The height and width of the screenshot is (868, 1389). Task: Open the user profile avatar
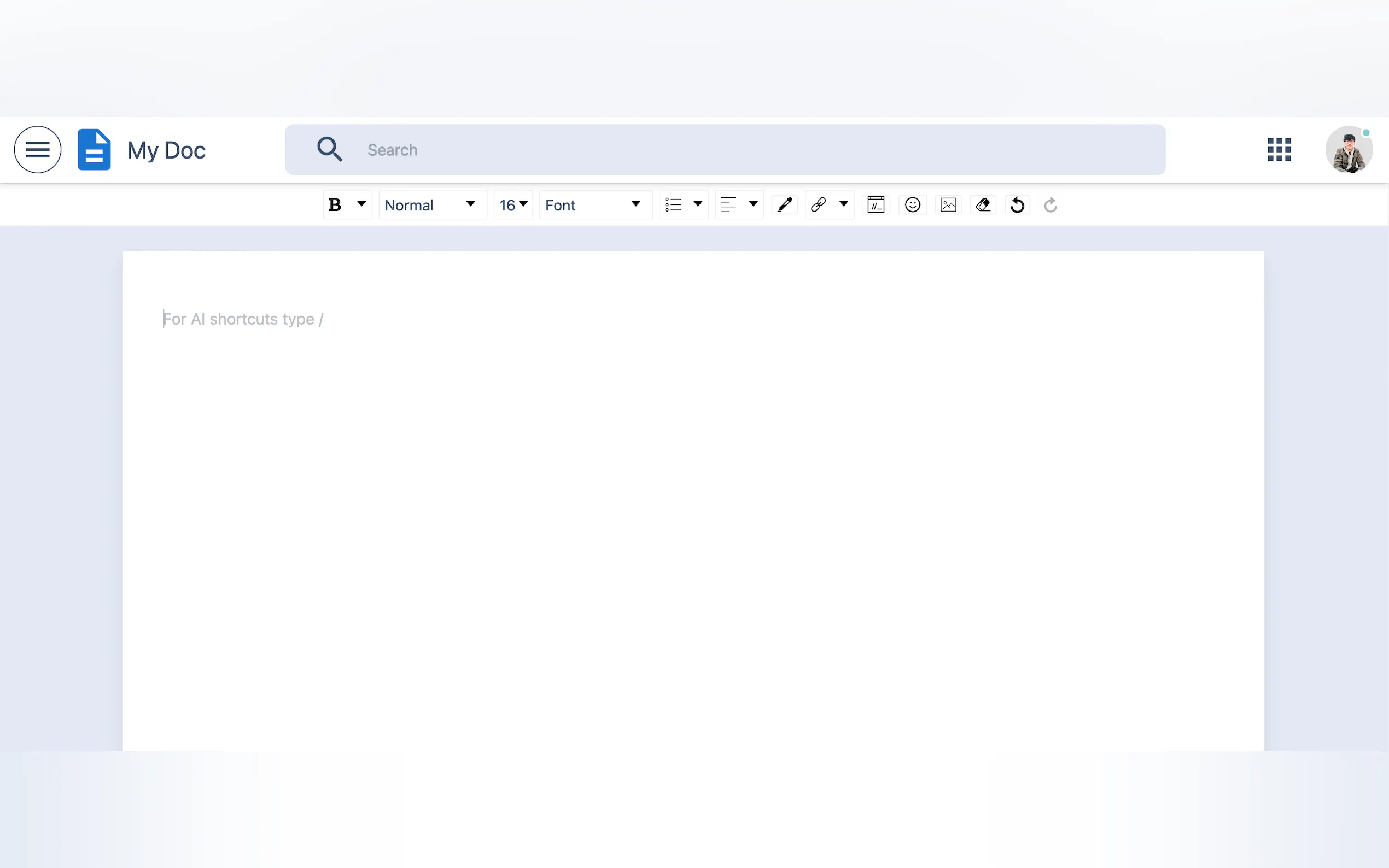pos(1348,150)
